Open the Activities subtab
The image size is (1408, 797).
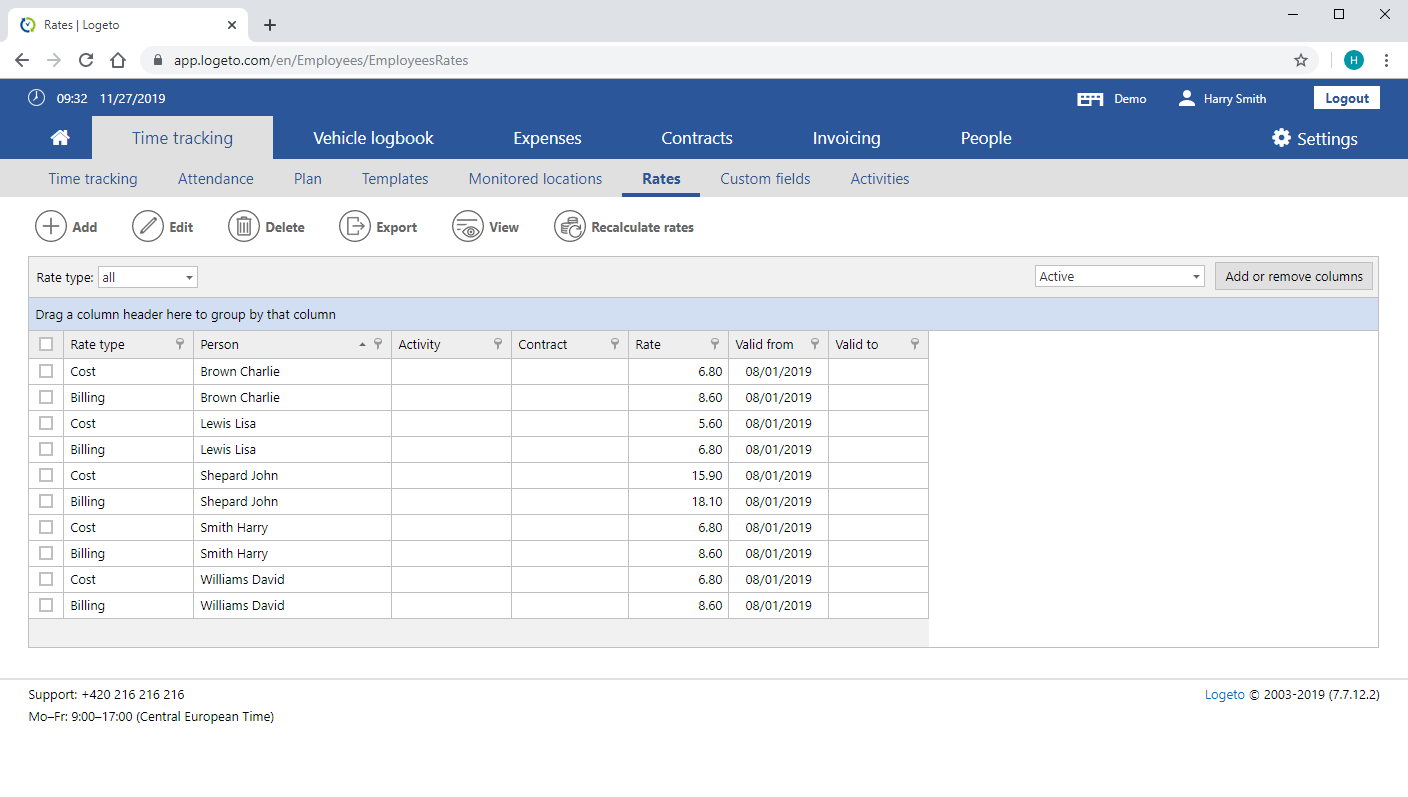[x=880, y=179]
